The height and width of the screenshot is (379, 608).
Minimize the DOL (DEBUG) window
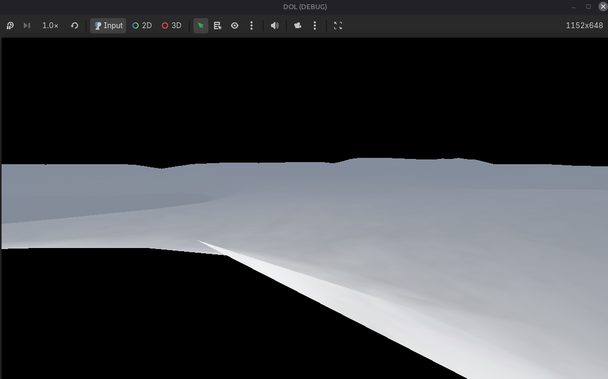point(573,7)
